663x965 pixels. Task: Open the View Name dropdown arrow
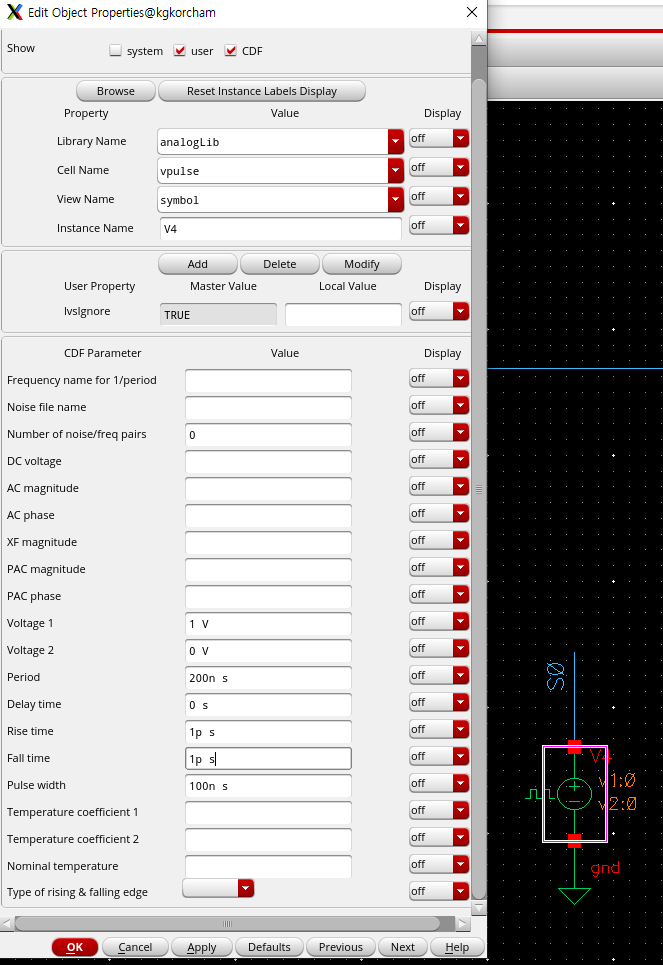click(x=396, y=199)
